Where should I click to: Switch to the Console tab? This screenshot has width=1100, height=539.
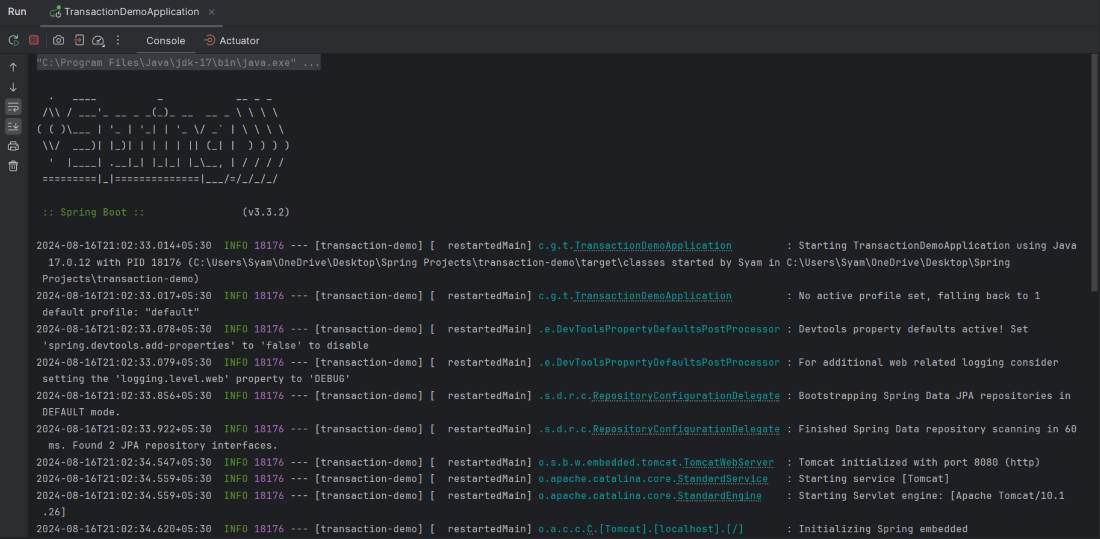(x=165, y=41)
